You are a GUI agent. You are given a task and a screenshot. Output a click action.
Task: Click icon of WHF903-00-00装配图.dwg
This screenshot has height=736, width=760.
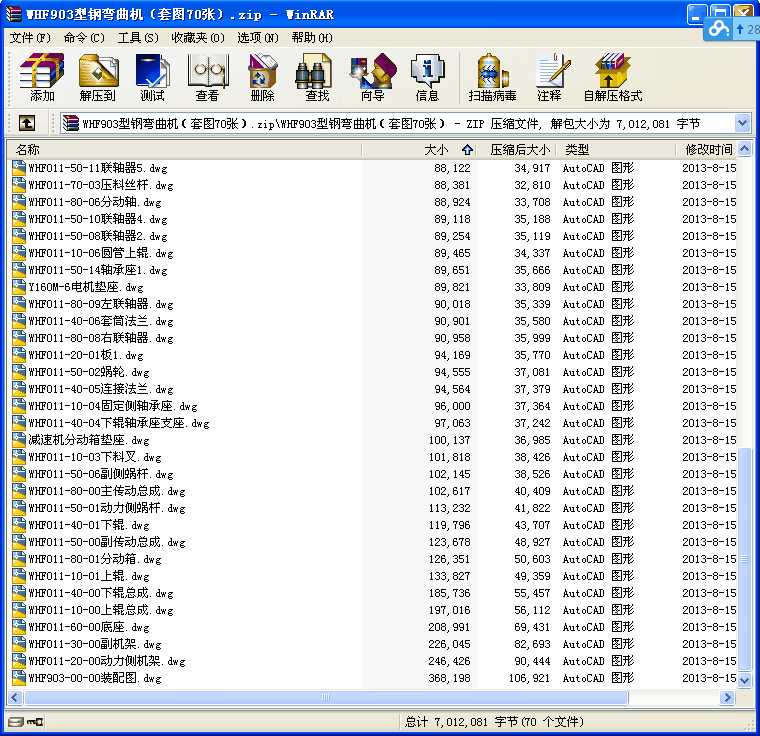[19, 677]
